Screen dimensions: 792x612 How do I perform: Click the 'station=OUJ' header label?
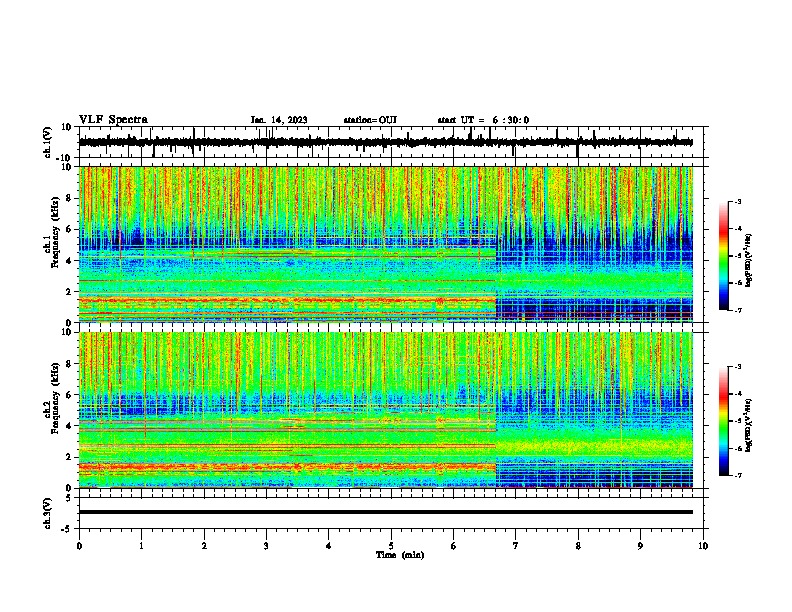tap(370, 120)
